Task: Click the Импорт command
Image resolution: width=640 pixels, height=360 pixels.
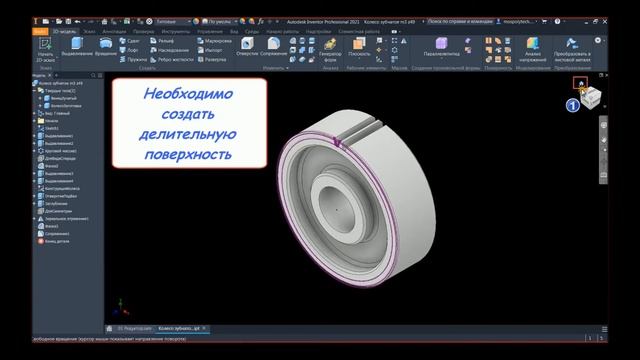Action: [210, 50]
